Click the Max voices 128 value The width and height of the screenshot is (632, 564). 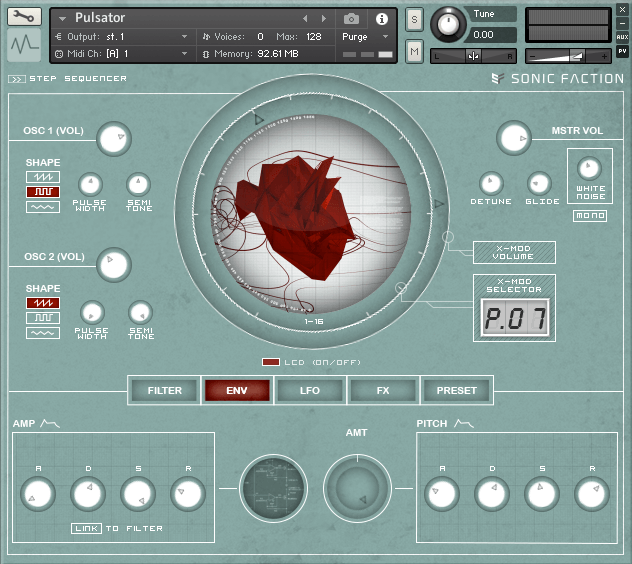point(314,37)
